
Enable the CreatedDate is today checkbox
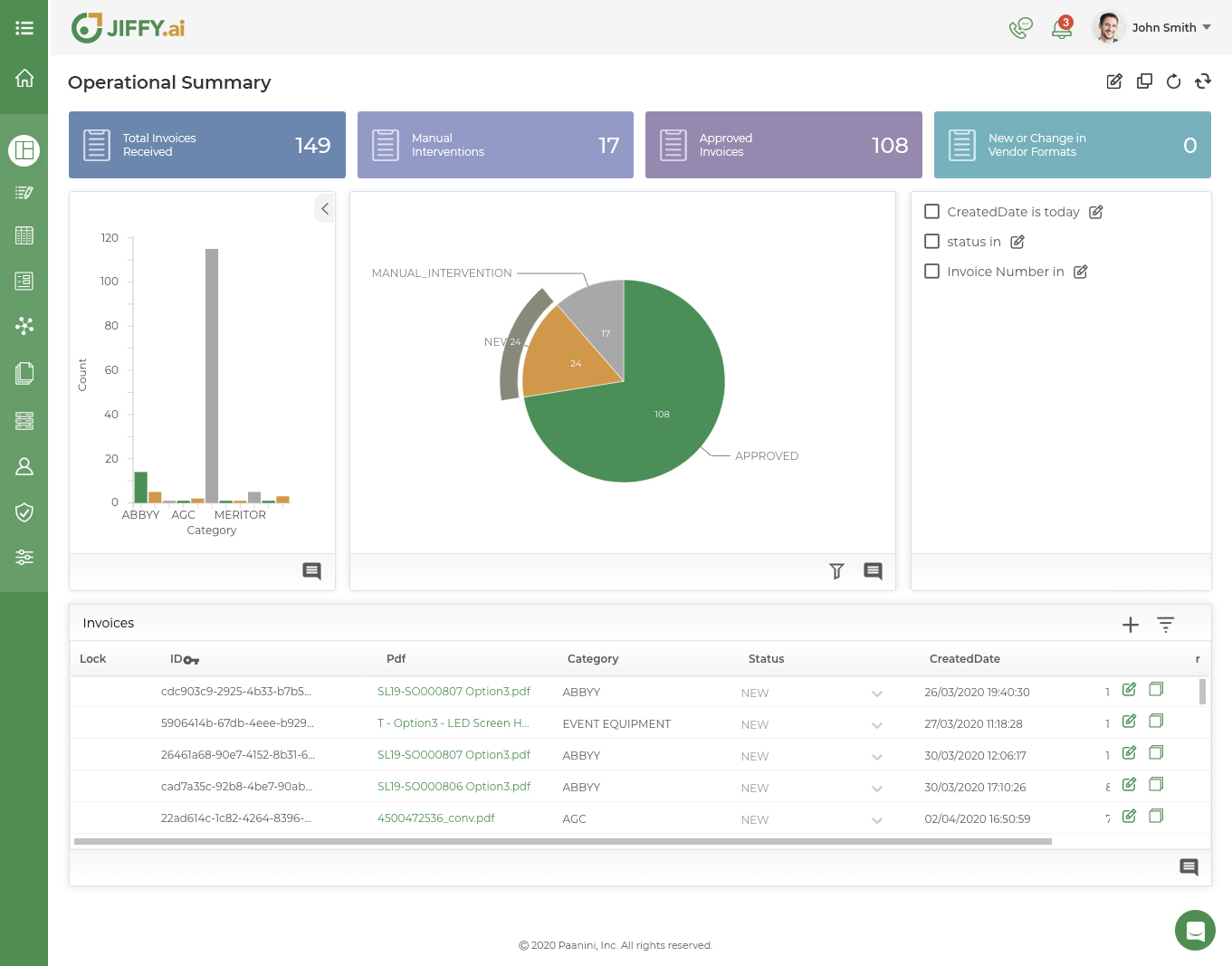931,212
